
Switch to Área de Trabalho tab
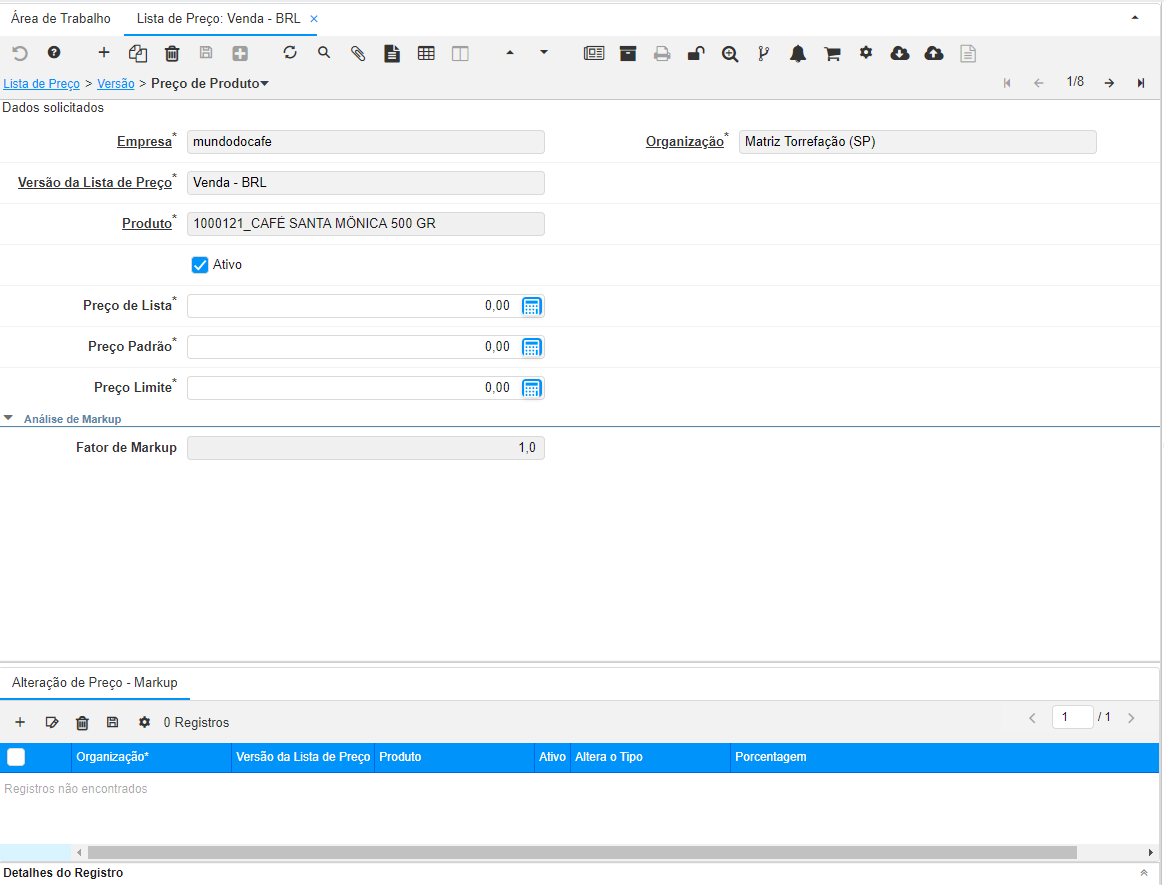point(61,19)
